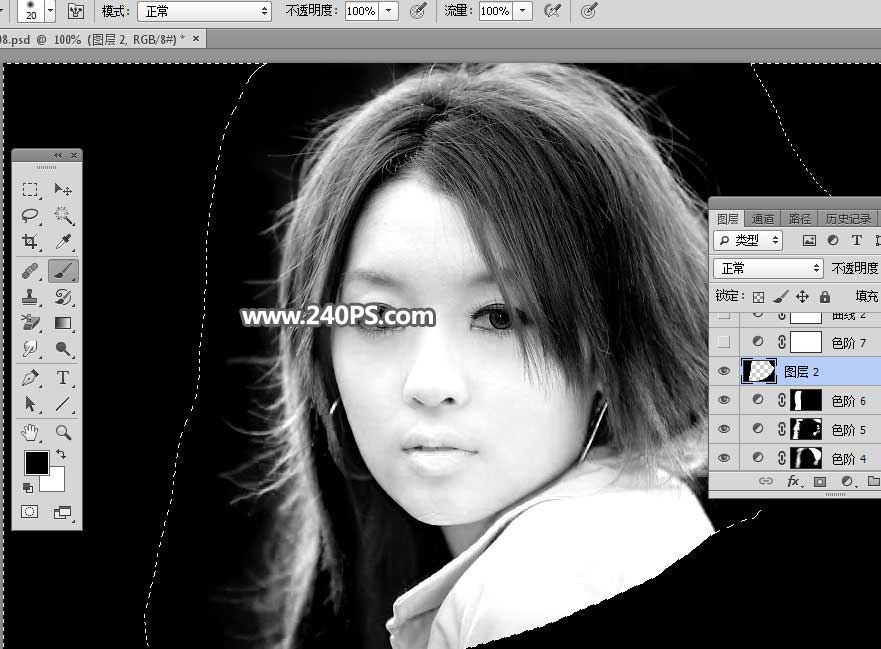The image size is (881, 649).
Task: Select the Gradient tool
Action: 63,323
